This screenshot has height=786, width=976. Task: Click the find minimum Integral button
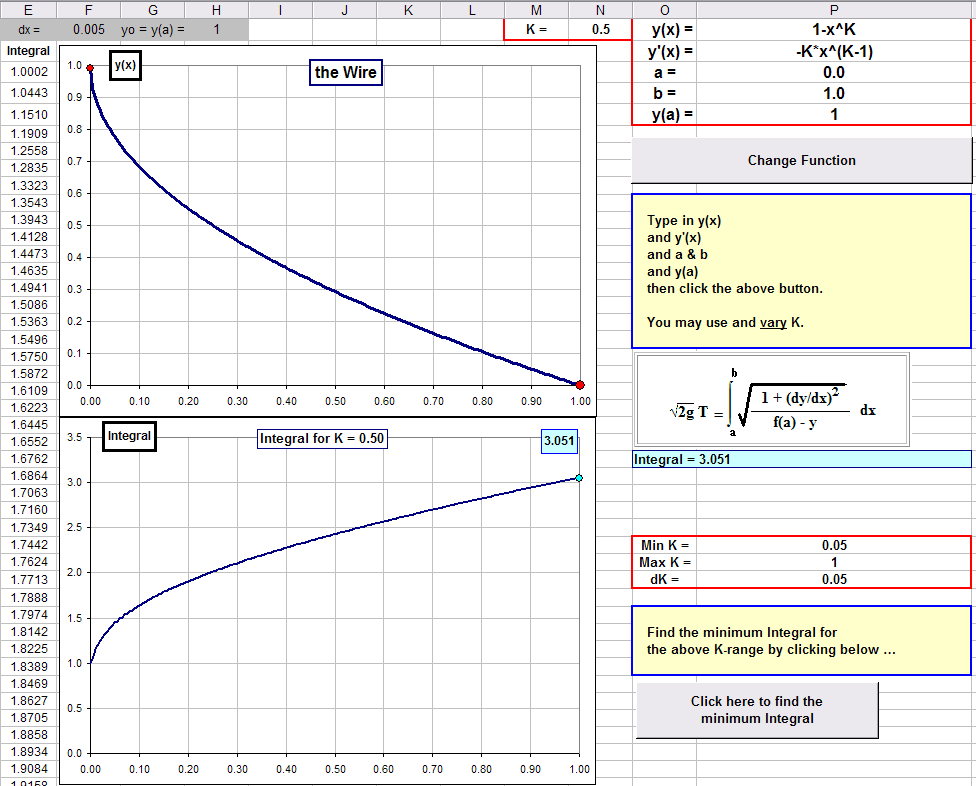tap(757, 710)
